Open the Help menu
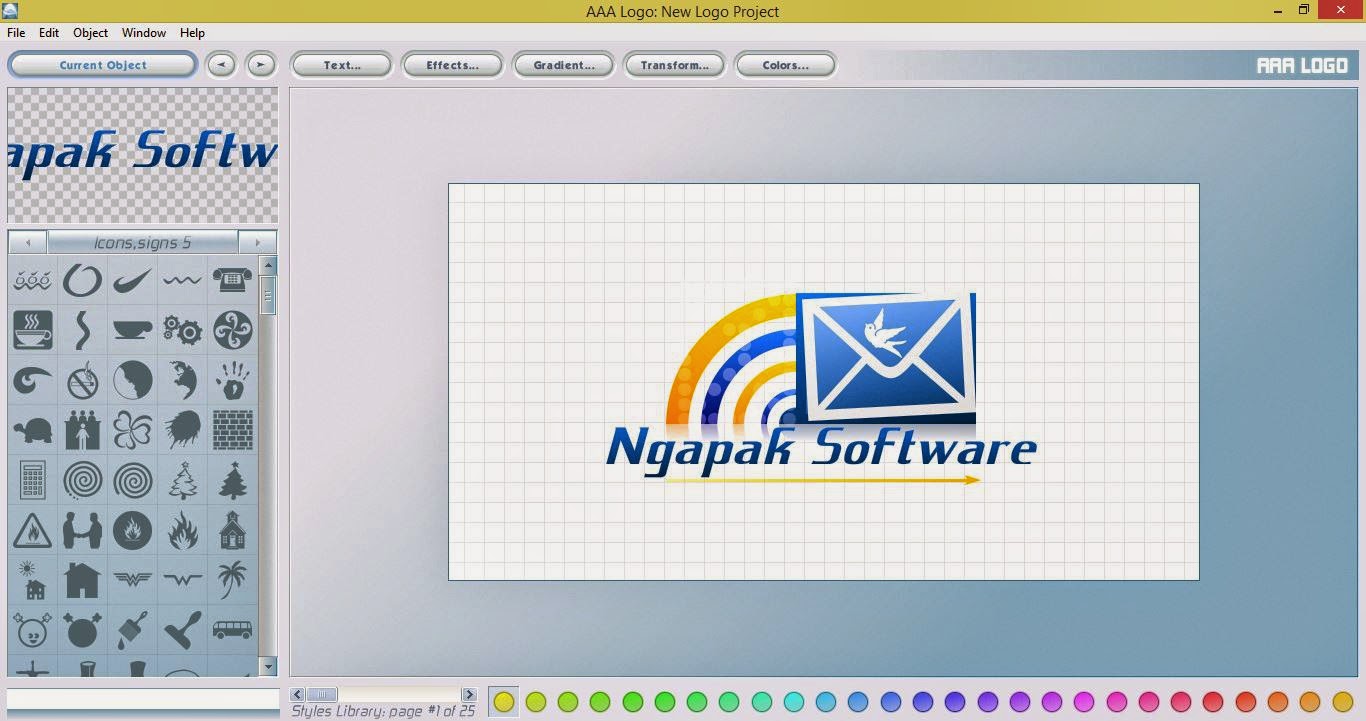 coord(192,33)
